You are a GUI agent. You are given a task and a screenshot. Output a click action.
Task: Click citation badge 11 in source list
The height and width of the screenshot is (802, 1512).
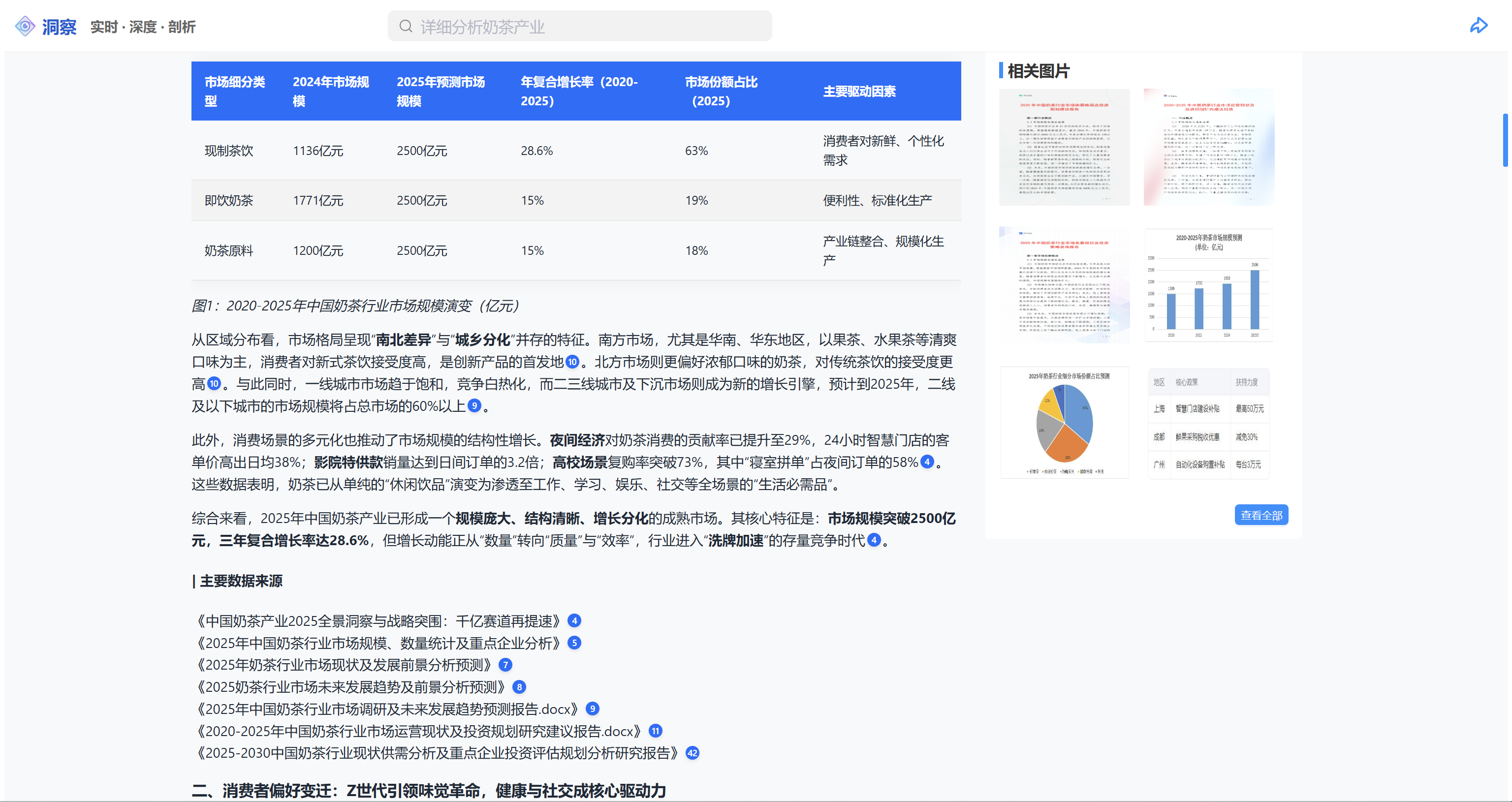pos(655,731)
